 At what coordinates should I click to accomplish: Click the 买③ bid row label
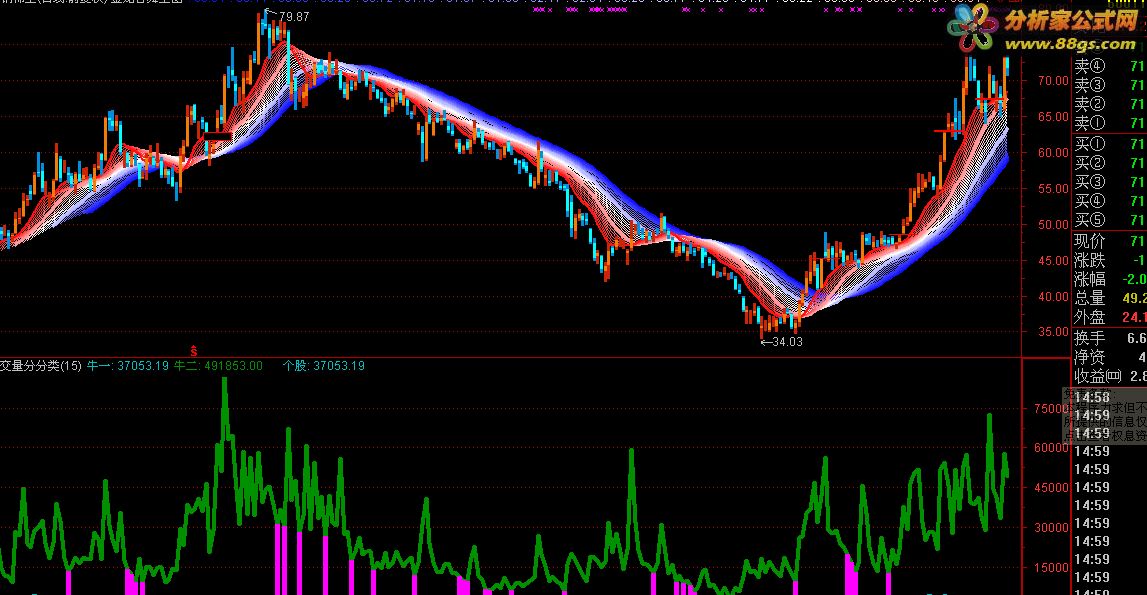pyautogui.click(x=1089, y=182)
